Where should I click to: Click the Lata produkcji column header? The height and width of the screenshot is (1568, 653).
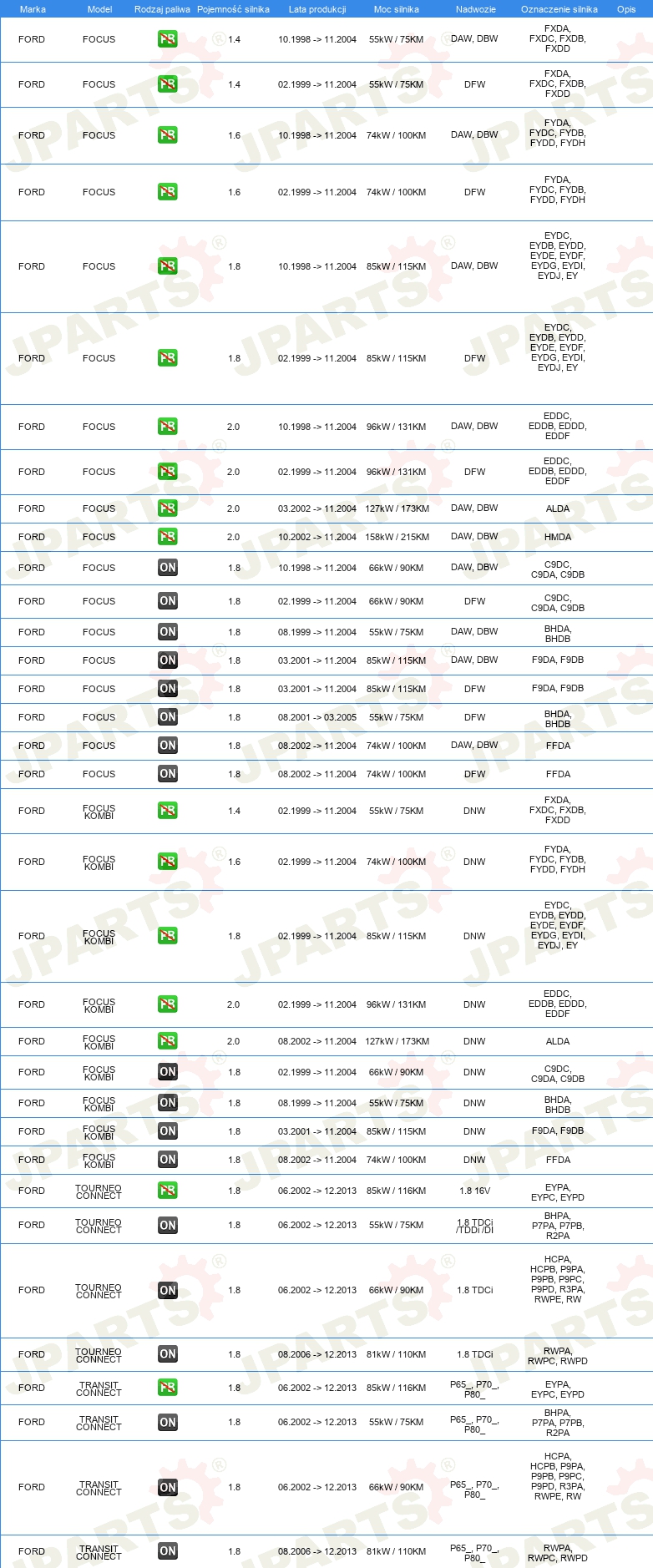(x=317, y=9)
